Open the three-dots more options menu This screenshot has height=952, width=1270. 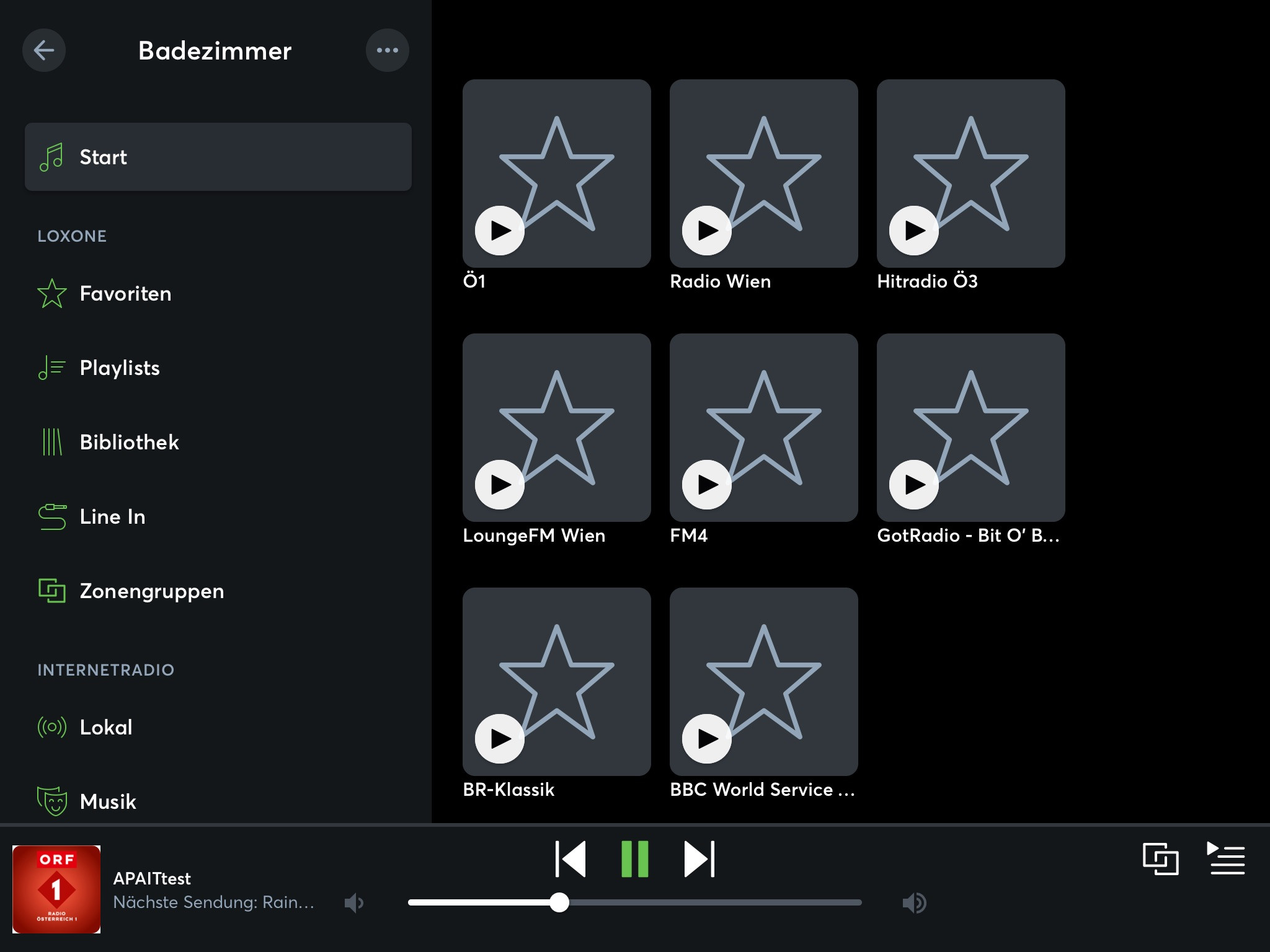pos(387,50)
